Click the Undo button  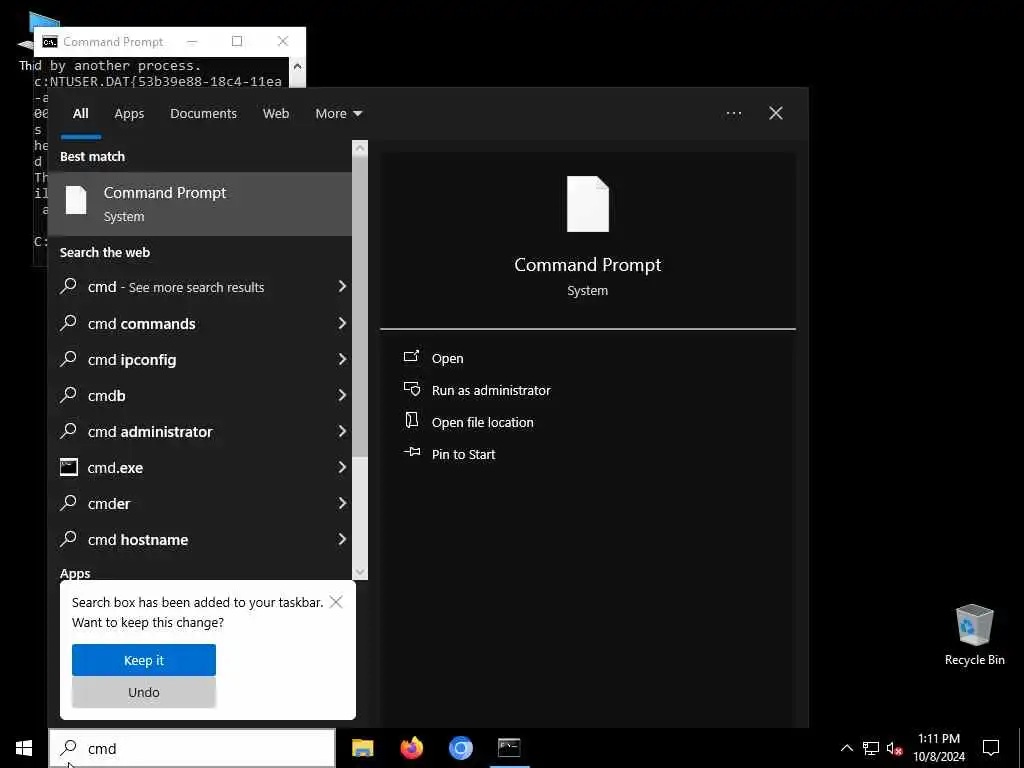[x=144, y=692]
